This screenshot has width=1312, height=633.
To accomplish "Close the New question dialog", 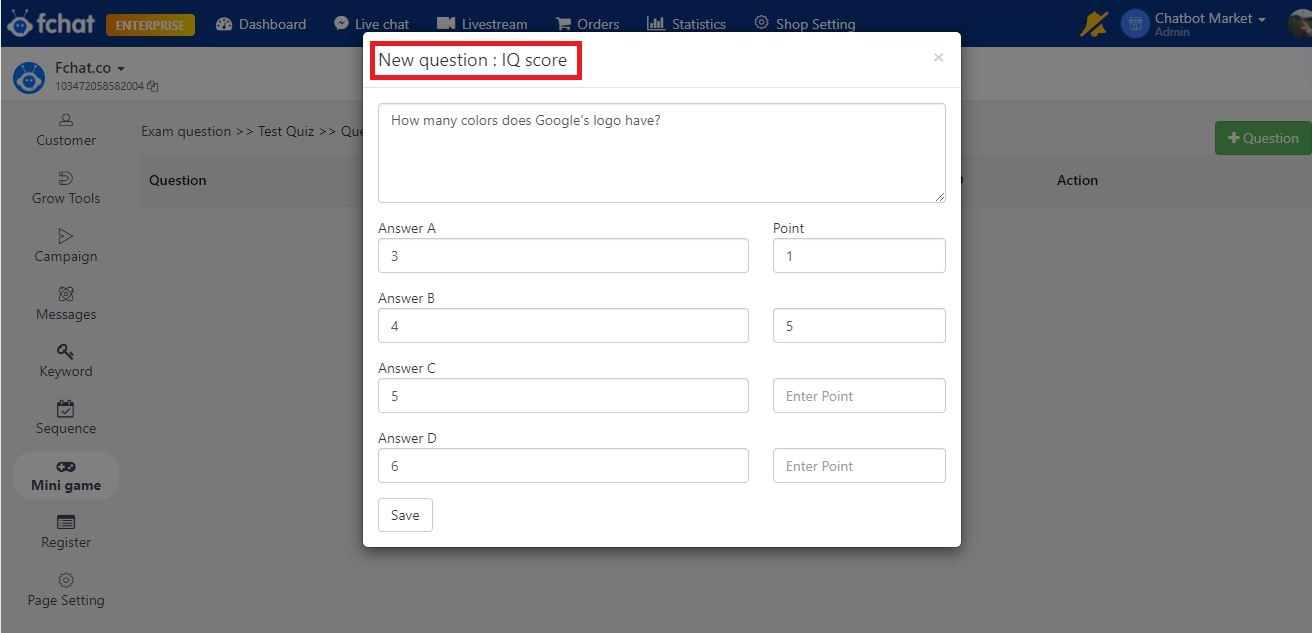I will [938, 58].
